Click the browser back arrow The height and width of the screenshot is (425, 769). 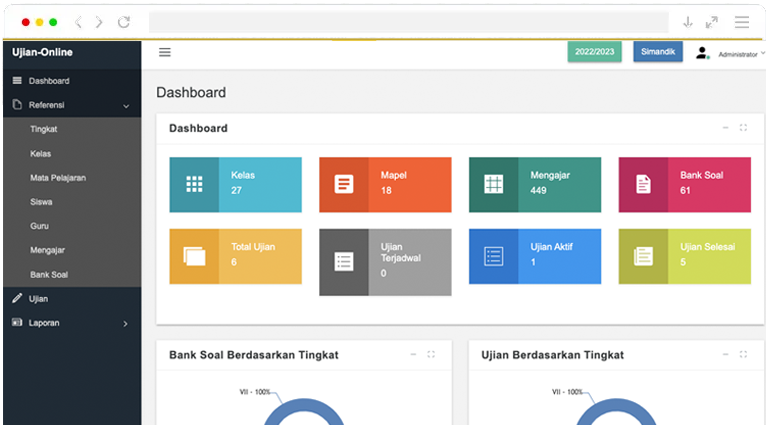point(78,22)
